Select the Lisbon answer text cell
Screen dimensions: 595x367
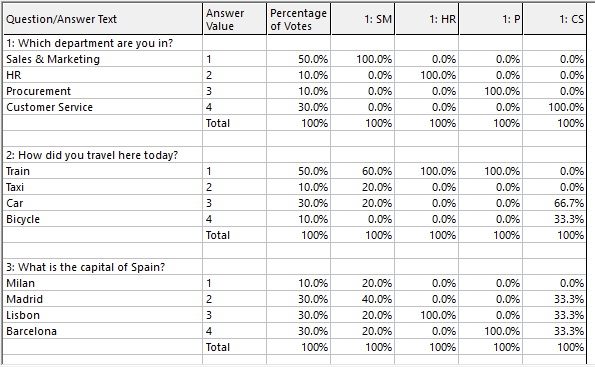102,315
